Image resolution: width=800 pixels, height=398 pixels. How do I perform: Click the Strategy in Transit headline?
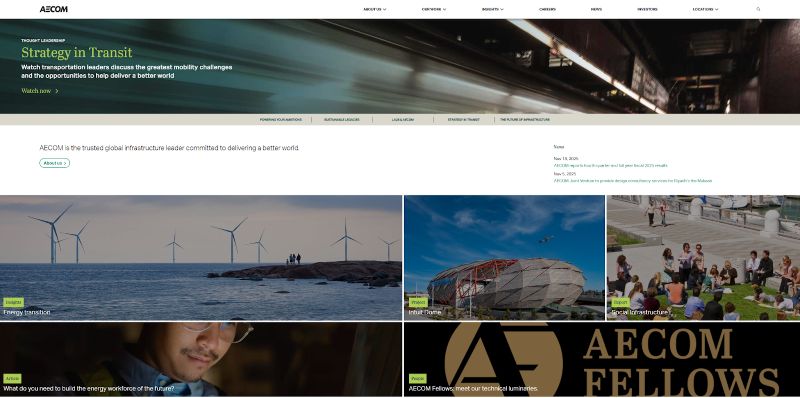click(77, 53)
